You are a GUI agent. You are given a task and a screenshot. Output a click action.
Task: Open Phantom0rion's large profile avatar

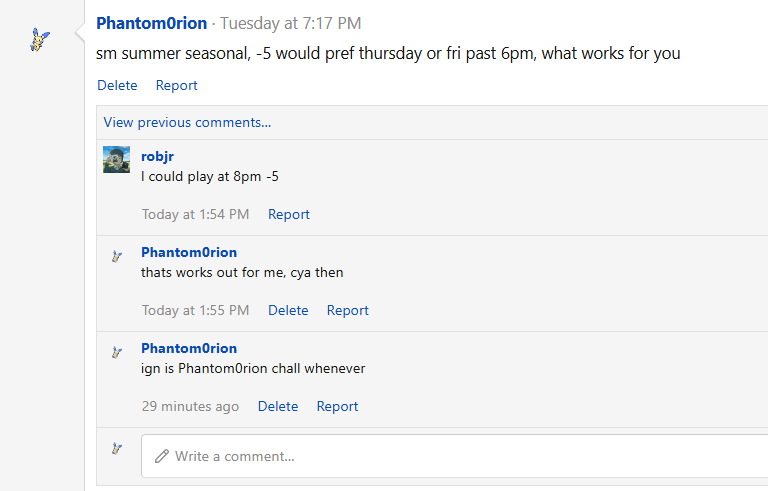click(x=40, y=40)
